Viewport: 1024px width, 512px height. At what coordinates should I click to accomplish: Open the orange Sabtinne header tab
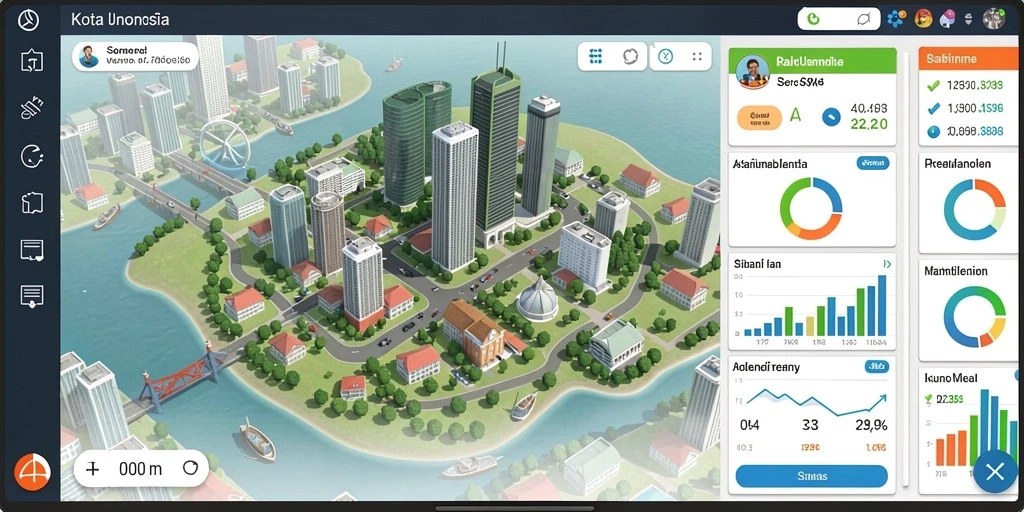point(969,59)
